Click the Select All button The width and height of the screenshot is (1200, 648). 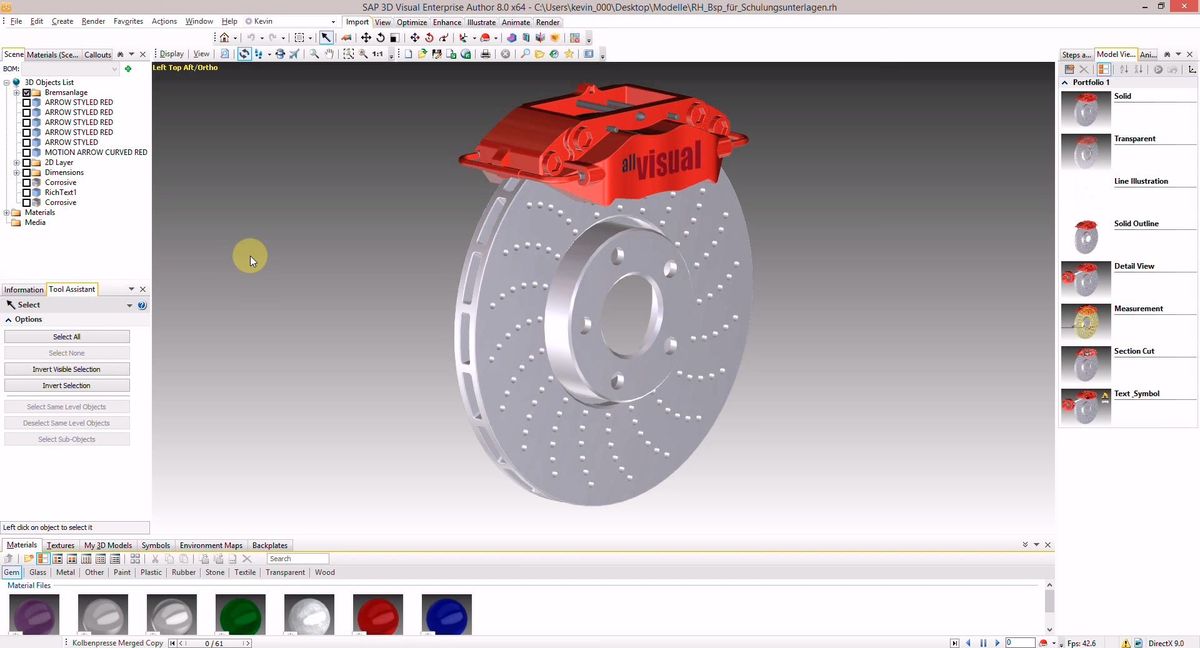coord(66,336)
